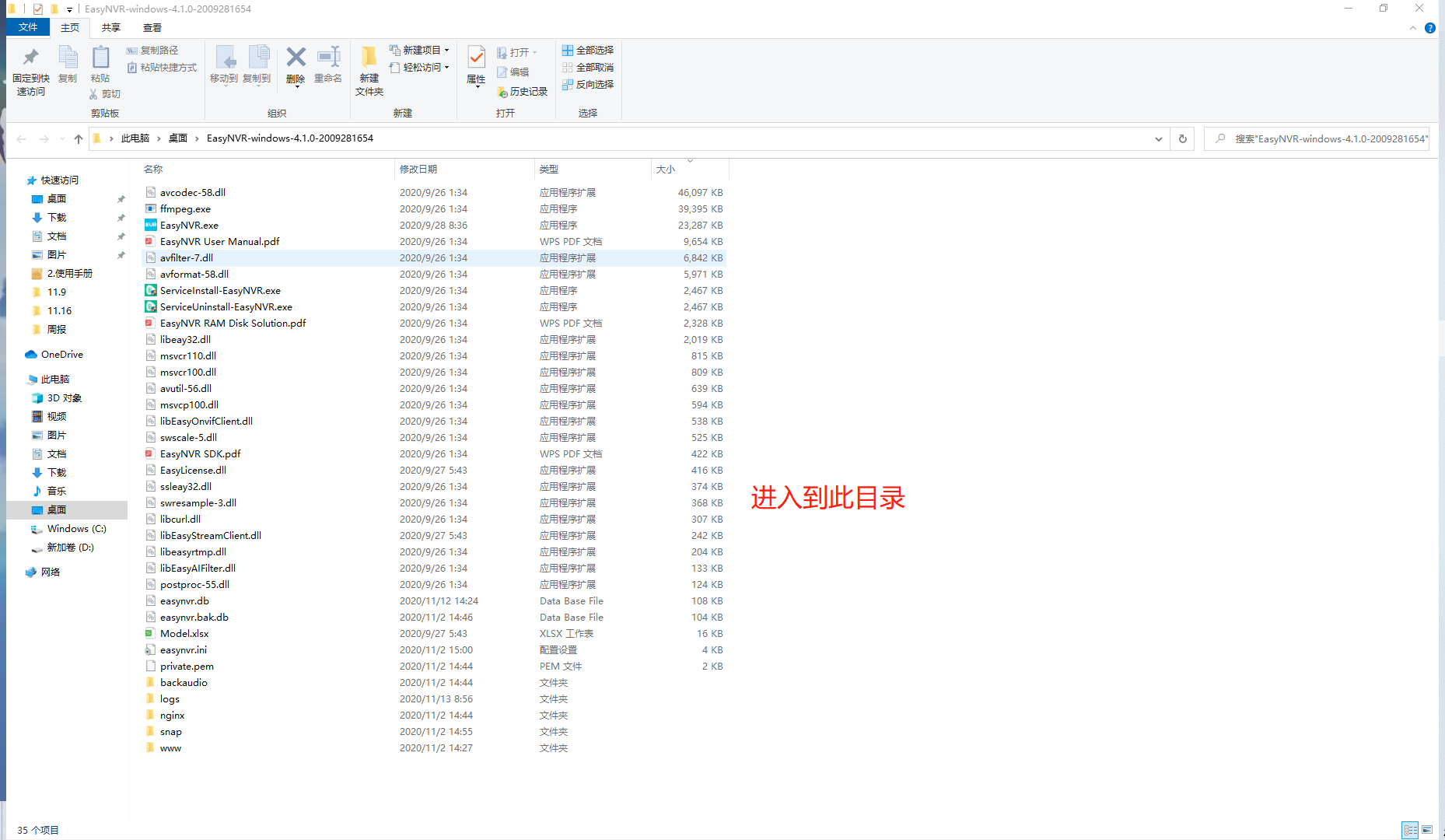Click the Refresh button
The width and height of the screenshot is (1445, 840).
pos(1183,139)
